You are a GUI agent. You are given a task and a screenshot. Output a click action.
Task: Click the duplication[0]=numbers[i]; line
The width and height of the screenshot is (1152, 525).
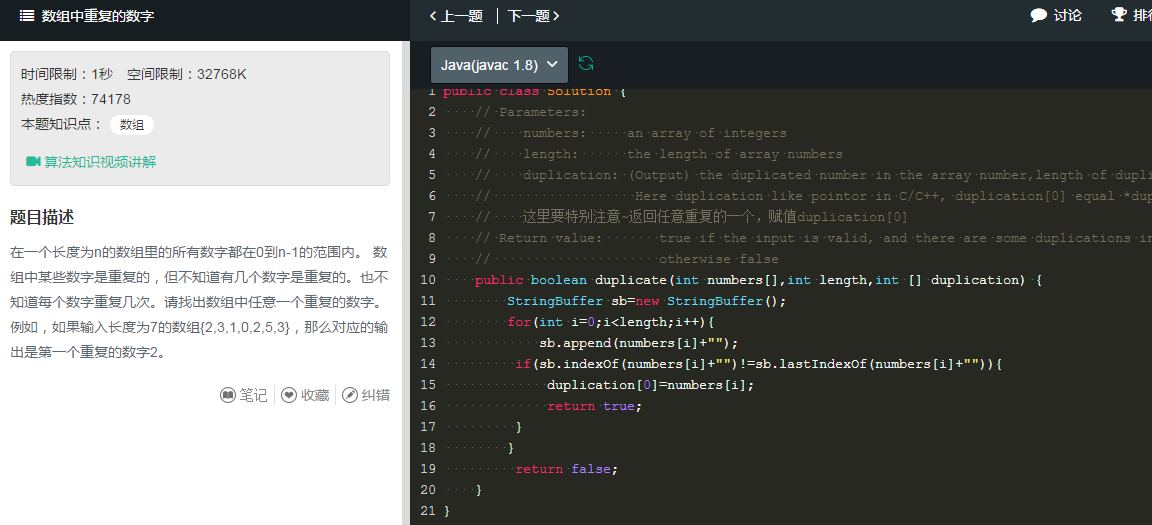[x=651, y=385]
